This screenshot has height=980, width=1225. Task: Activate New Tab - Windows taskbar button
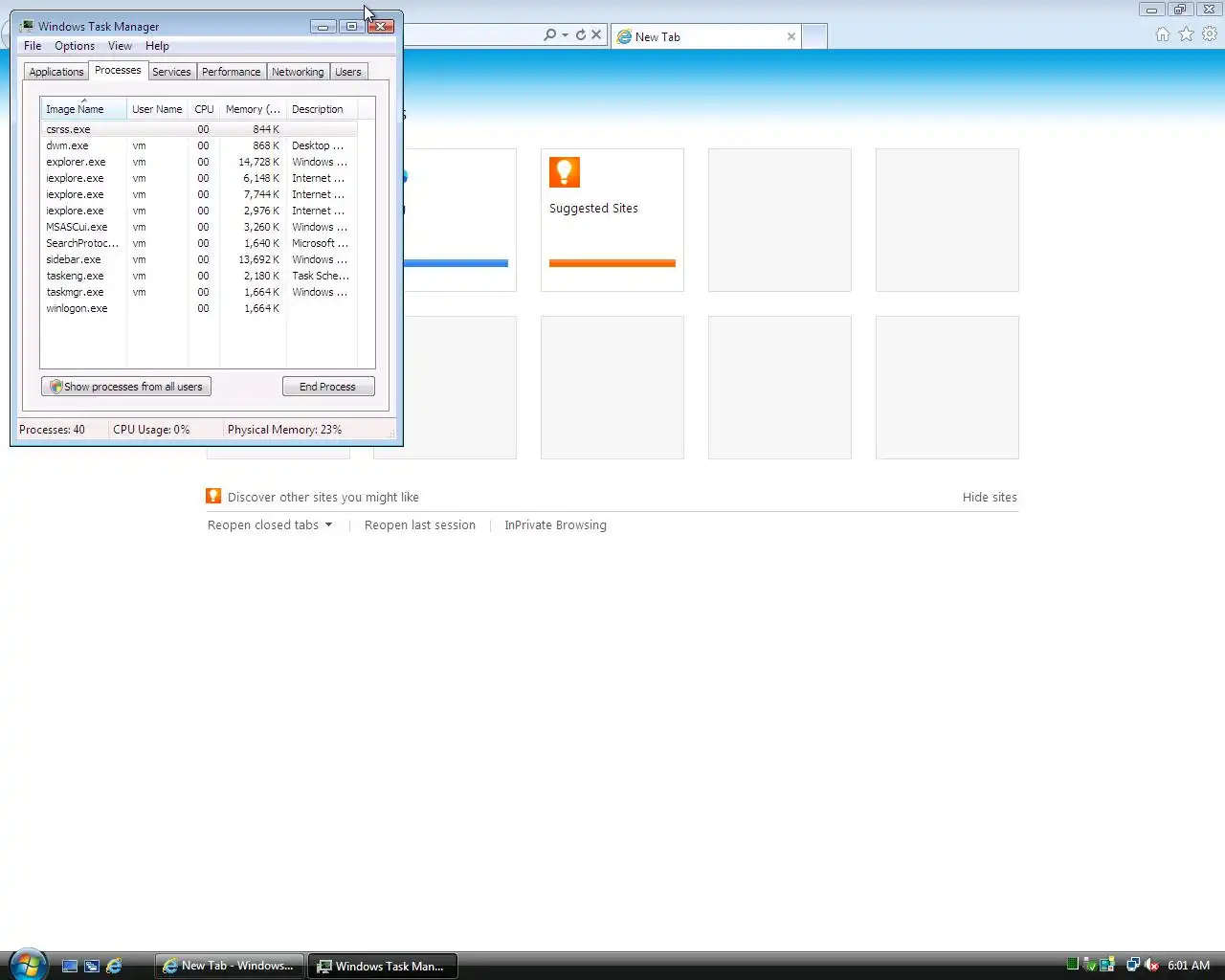coord(230,966)
